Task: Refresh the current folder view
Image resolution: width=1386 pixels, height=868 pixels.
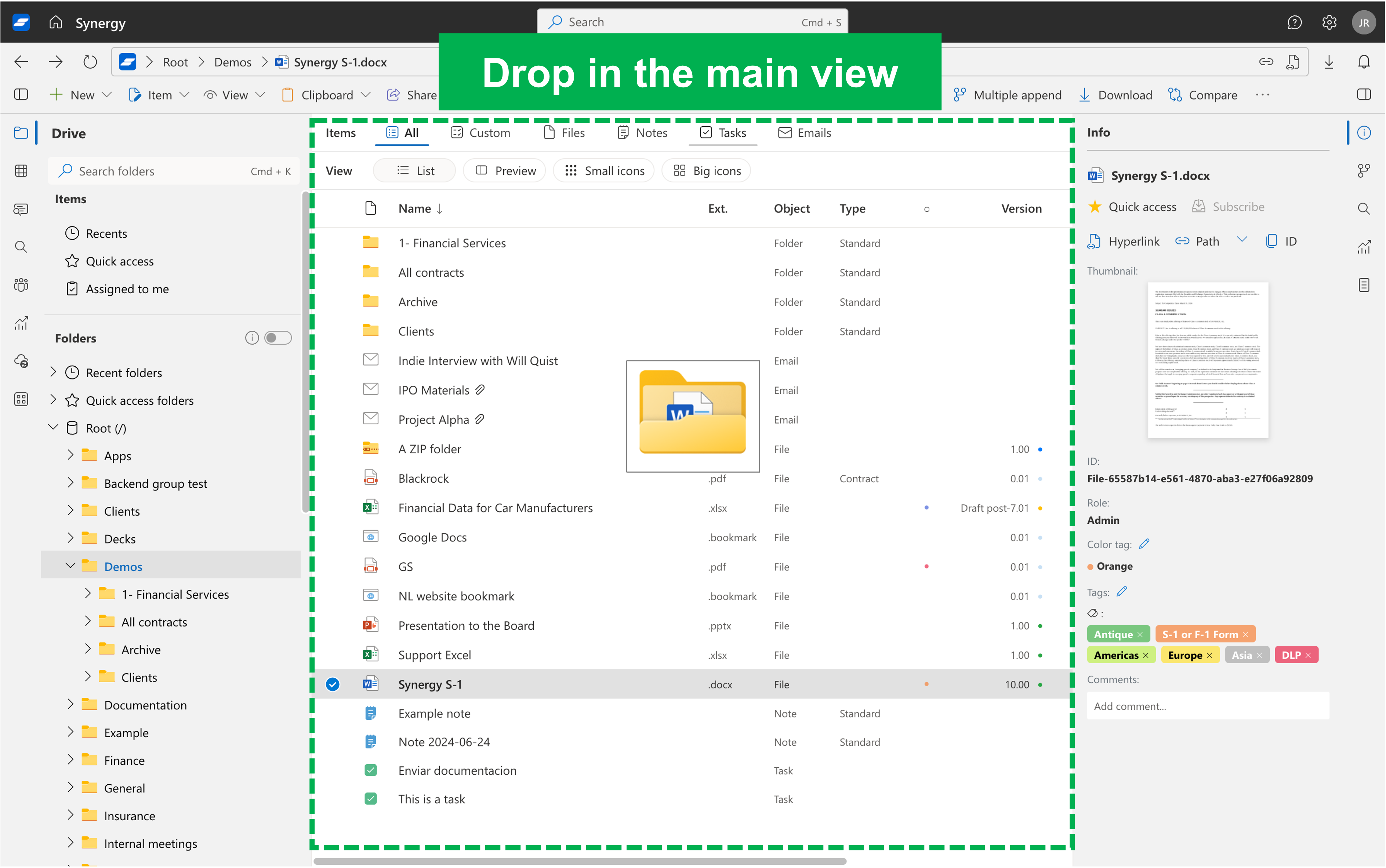Action: (x=90, y=62)
